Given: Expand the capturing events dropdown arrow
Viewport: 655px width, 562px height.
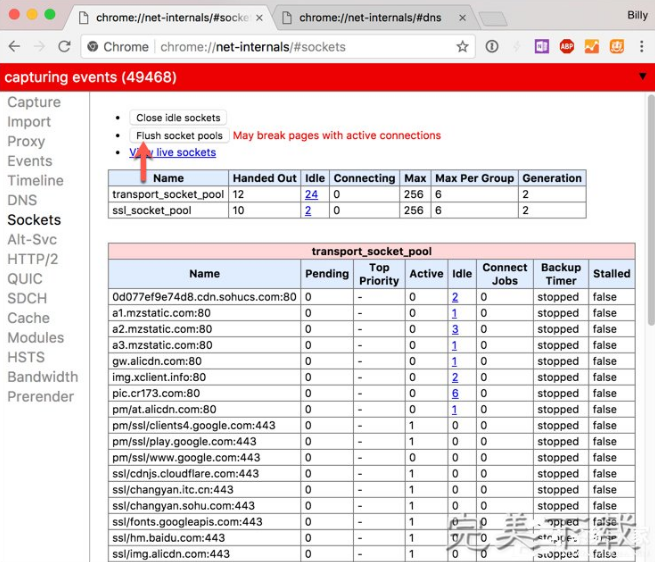Looking at the screenshot, I should tap(642, 77).
